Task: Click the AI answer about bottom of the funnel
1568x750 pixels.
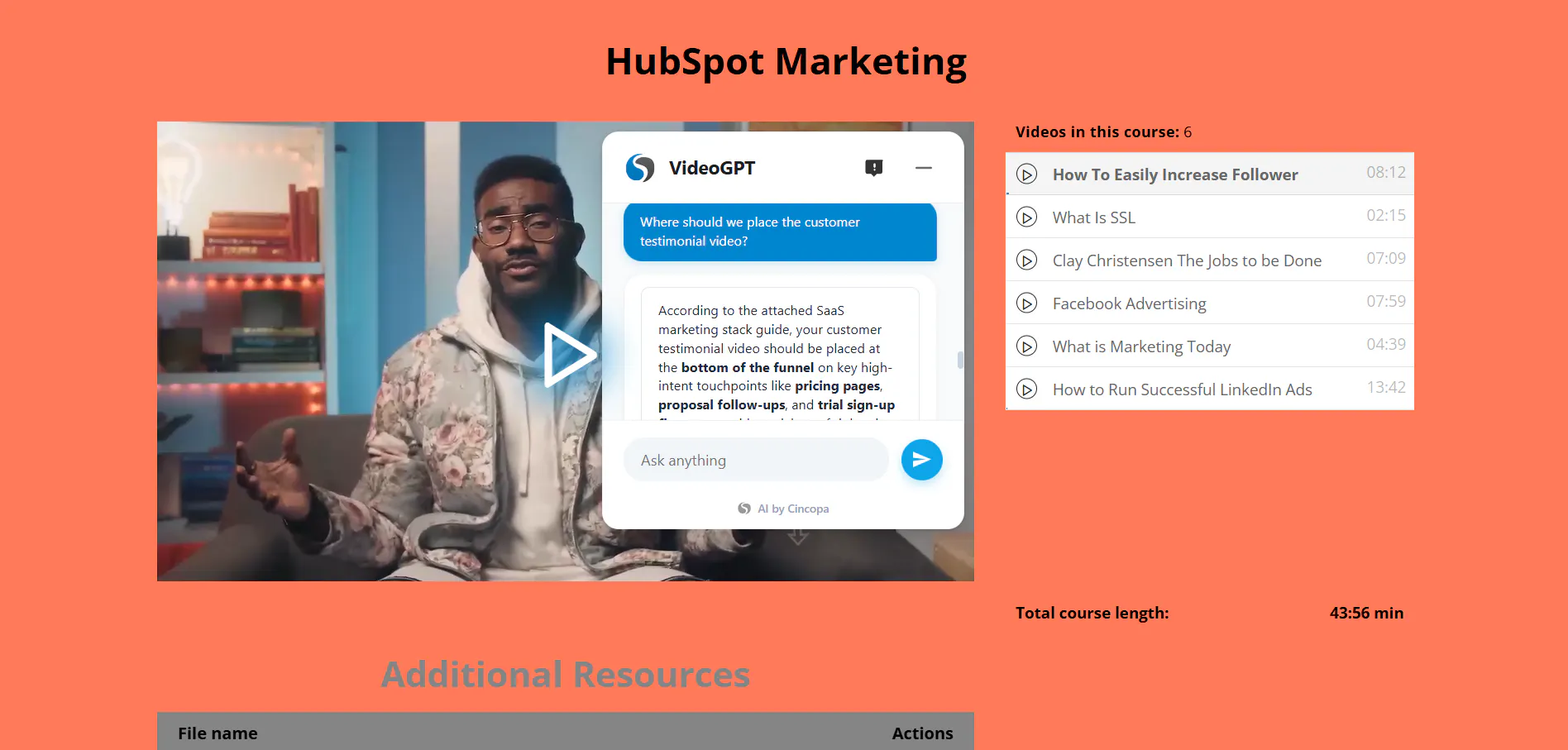Action: click(780, 356)
